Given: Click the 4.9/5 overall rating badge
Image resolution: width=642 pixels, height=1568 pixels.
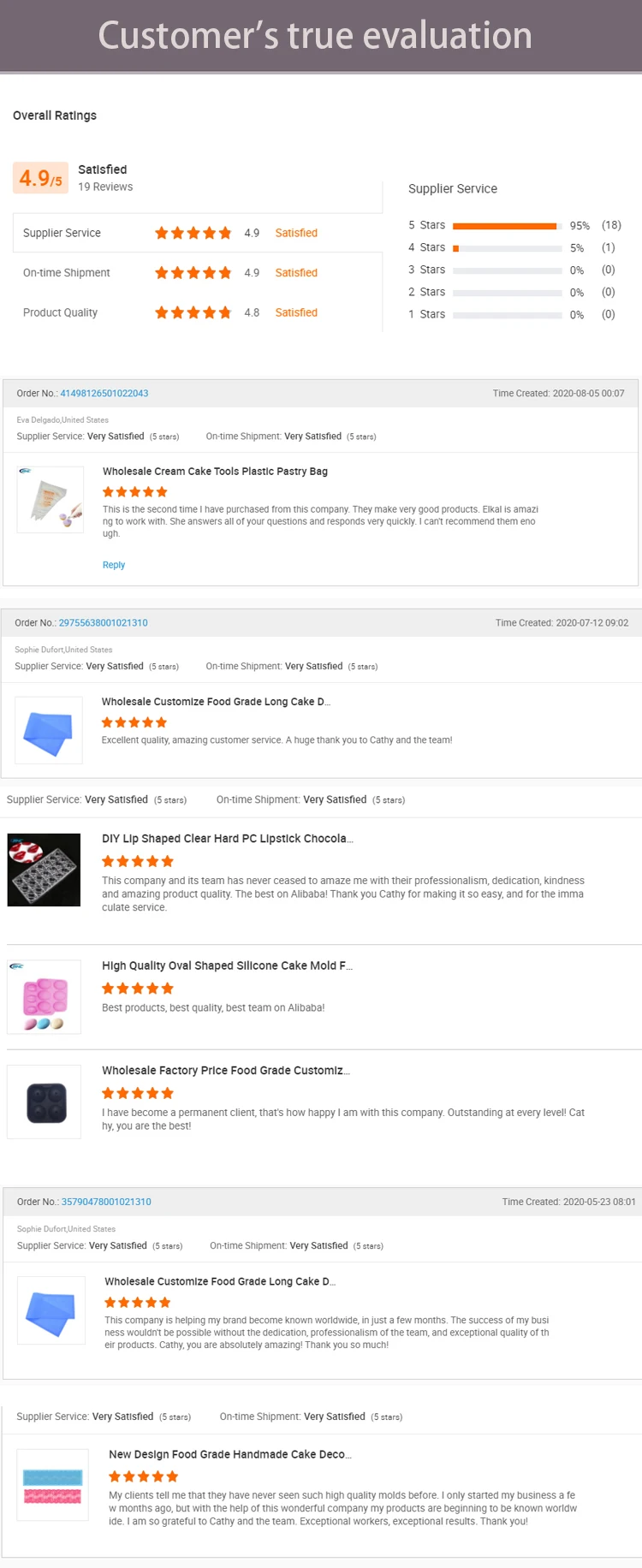Looking at the screenshot, I should [x=40, y=178].
